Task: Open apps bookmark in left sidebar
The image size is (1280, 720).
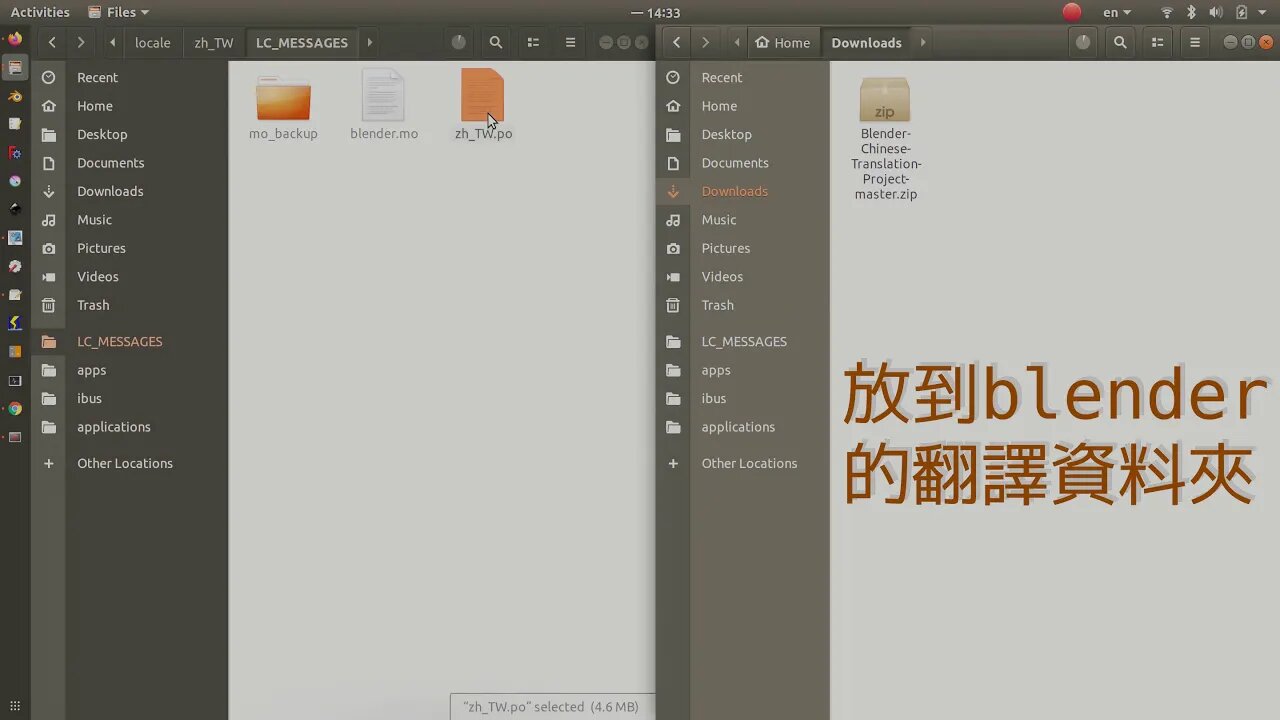Action: [x=130, y=370]
